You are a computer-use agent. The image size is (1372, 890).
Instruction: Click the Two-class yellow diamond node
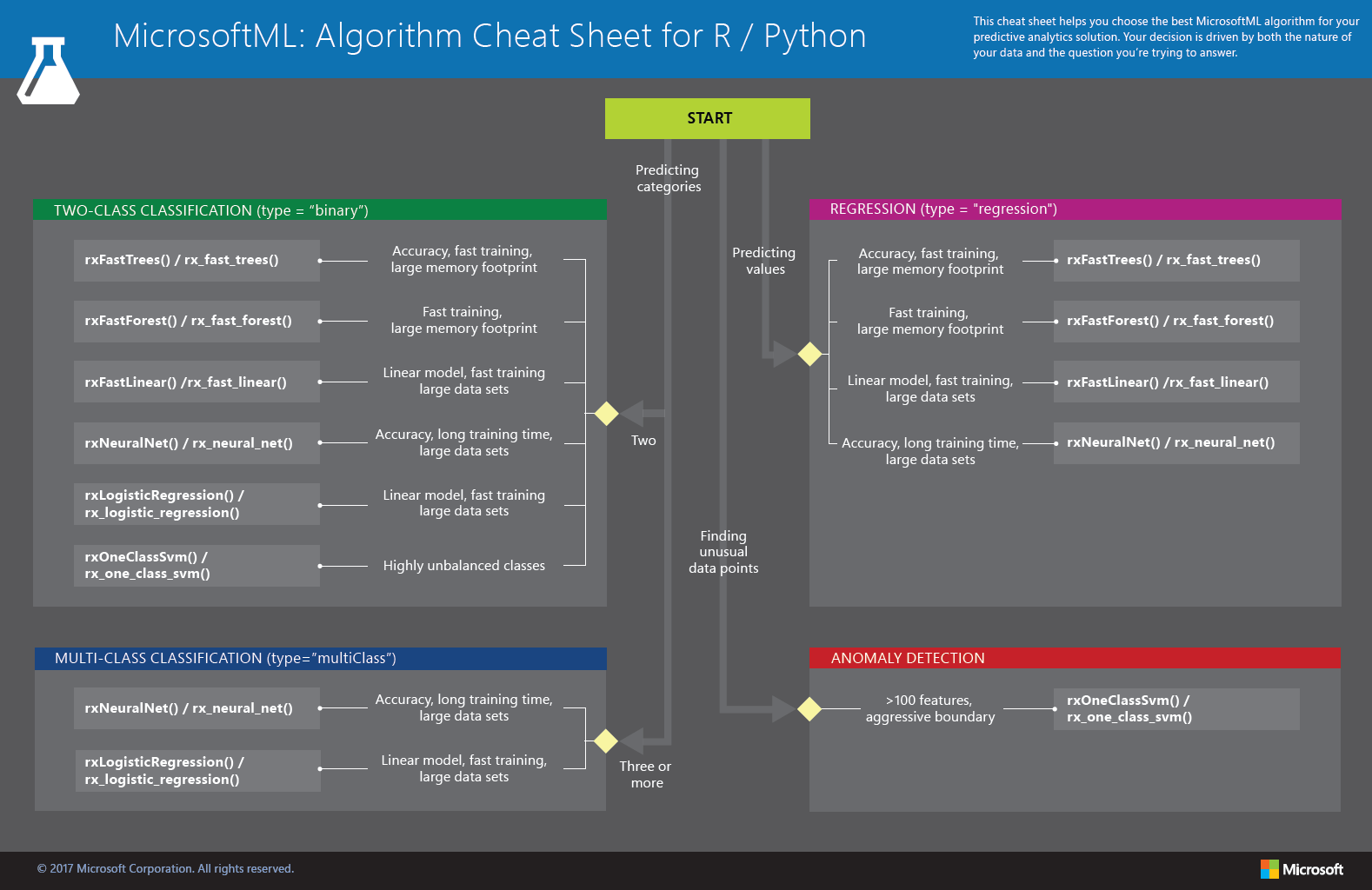[x=606, y=414]
